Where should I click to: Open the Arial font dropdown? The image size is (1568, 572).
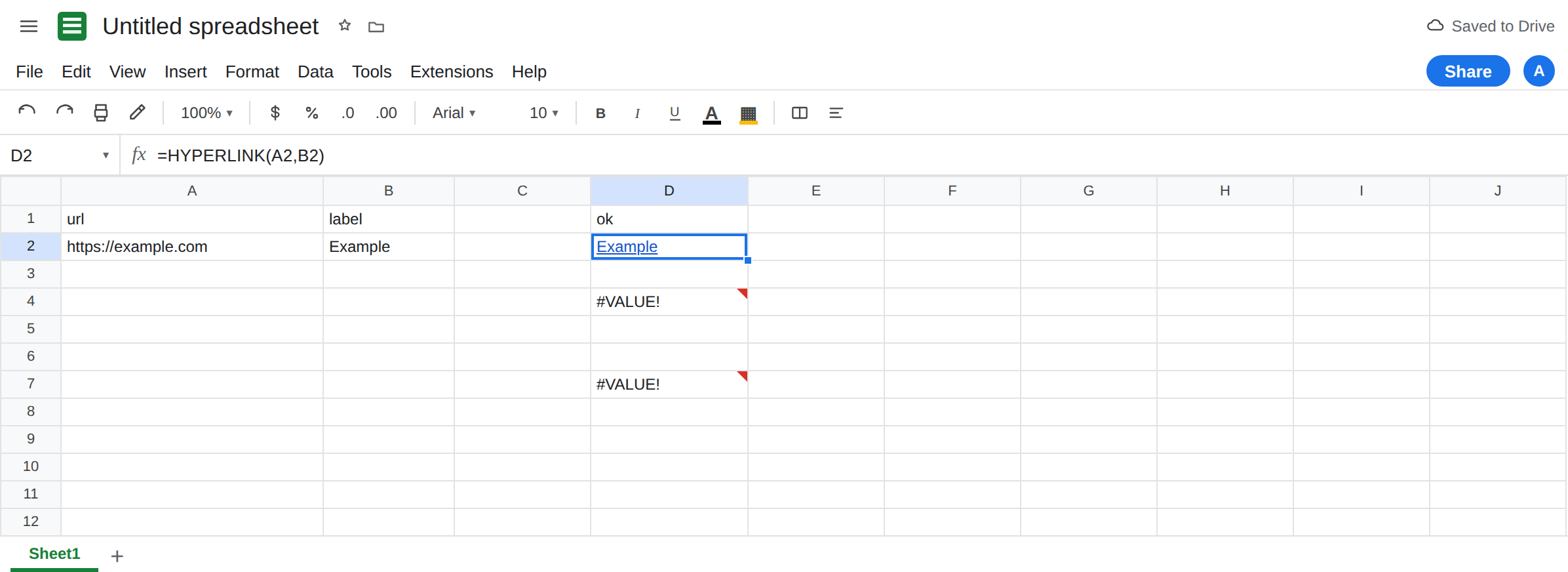454,113
